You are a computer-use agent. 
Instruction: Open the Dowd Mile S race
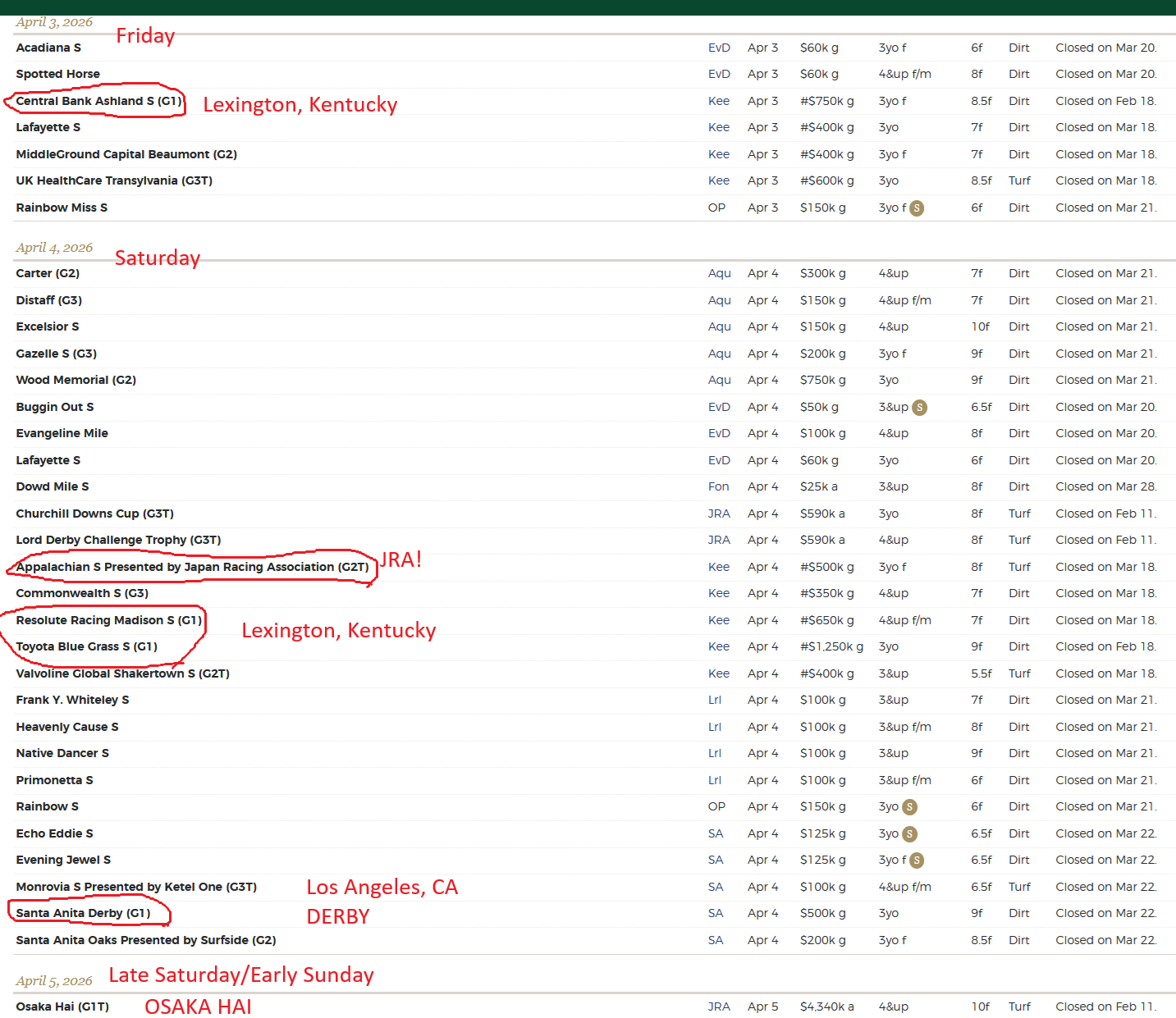53,486
